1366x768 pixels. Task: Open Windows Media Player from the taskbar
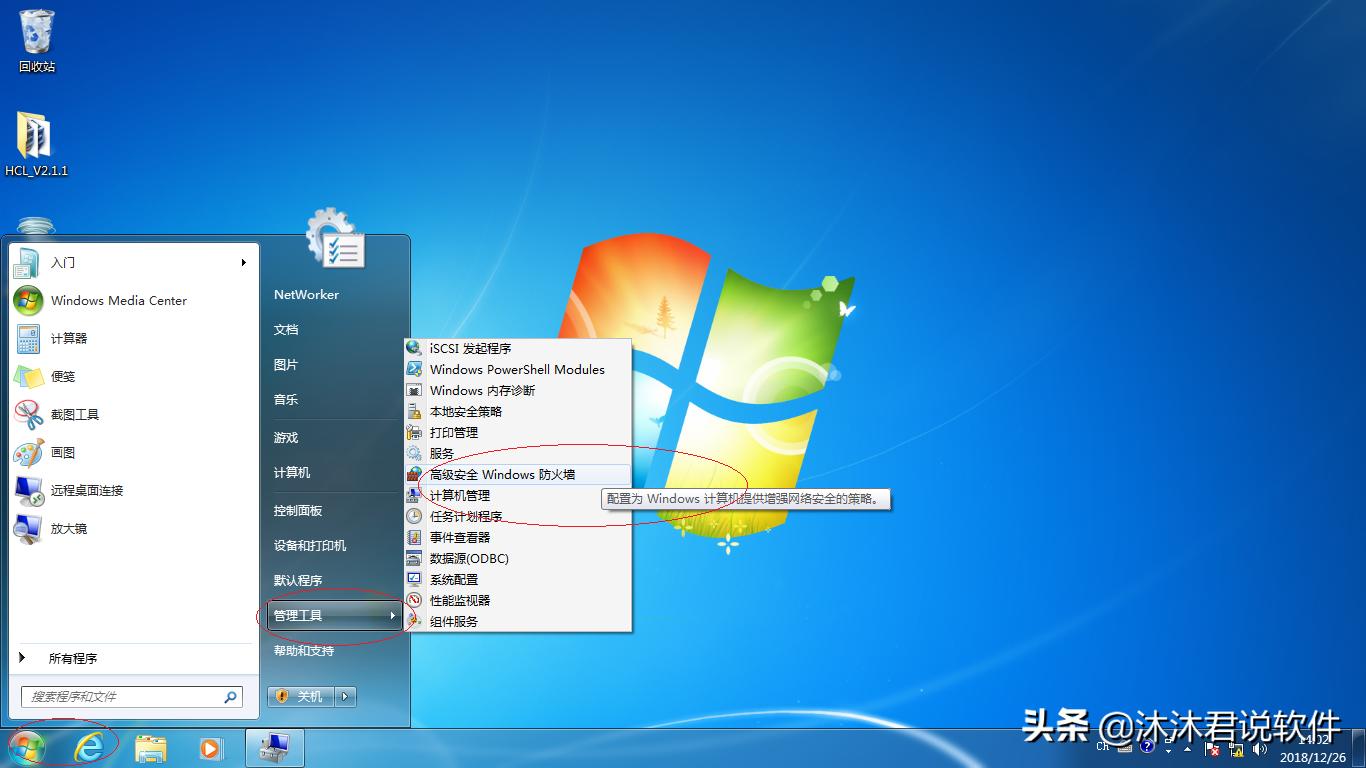211,747
